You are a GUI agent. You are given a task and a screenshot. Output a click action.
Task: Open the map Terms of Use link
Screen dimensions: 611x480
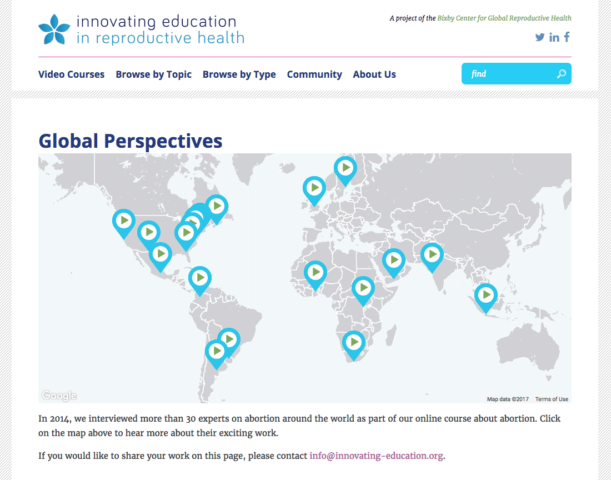click(551, 399)
